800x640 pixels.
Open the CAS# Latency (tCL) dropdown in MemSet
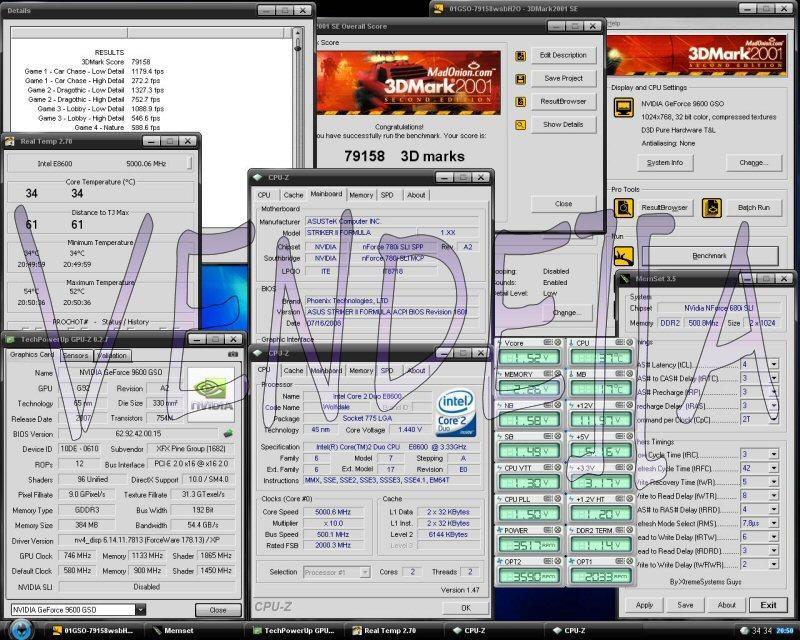[x=774, y=364]
